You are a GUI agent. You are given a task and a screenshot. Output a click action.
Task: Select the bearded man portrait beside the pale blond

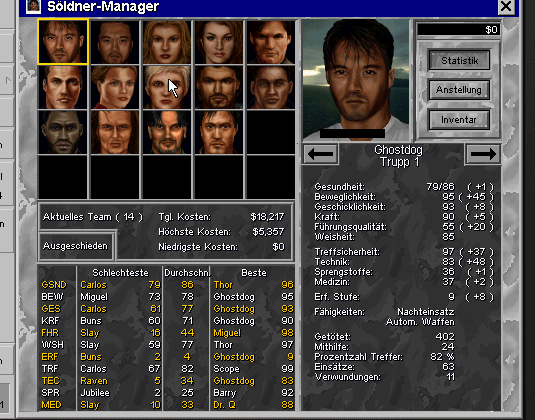(219, 87)
